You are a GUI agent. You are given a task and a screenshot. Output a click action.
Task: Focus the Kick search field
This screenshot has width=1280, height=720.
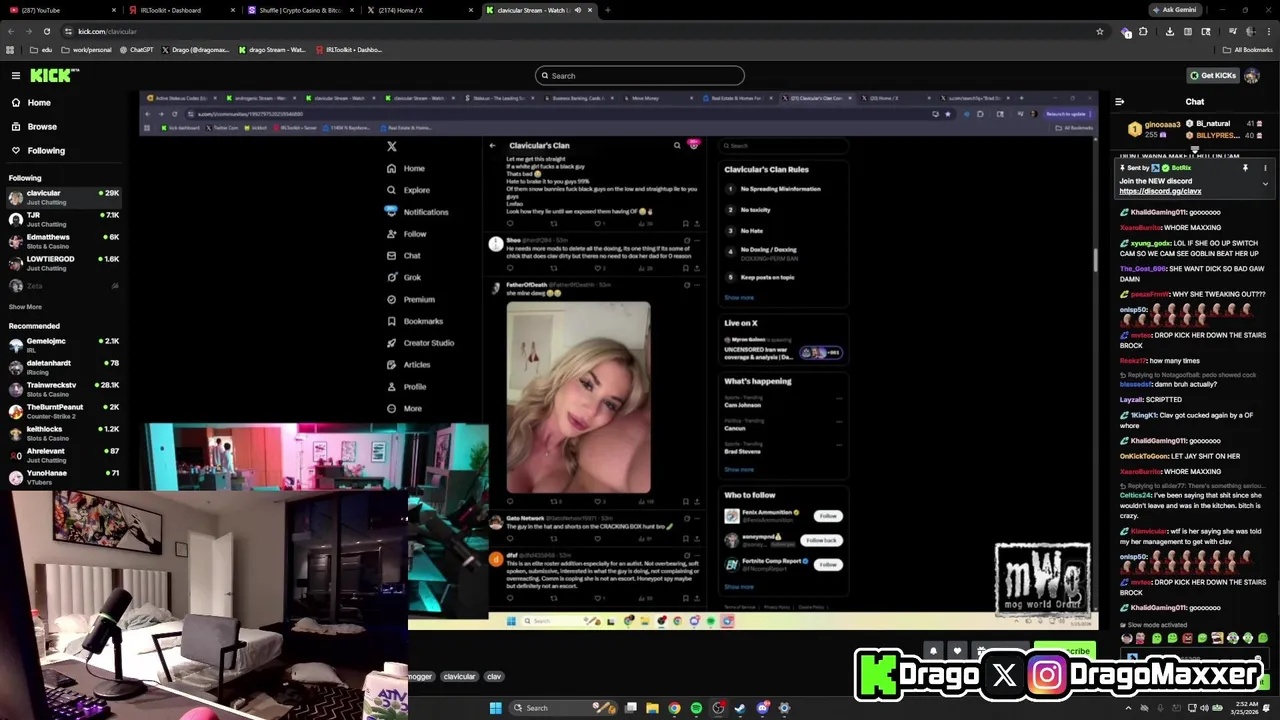pos(640,76)
